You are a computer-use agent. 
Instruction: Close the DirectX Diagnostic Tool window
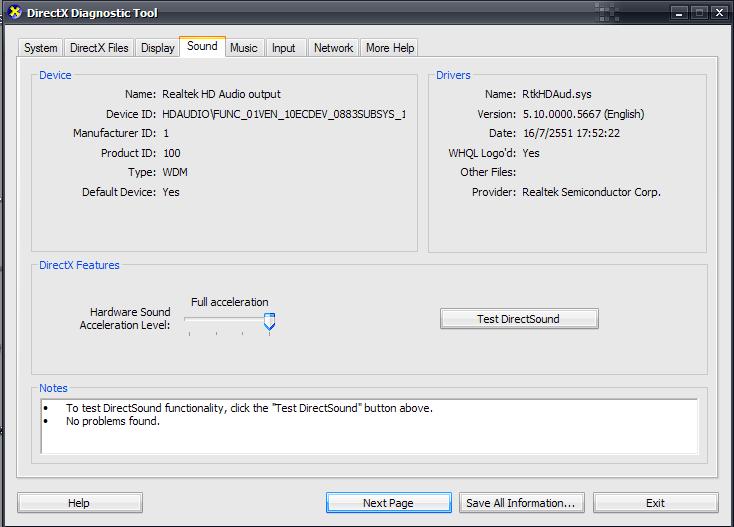point(719,13)
